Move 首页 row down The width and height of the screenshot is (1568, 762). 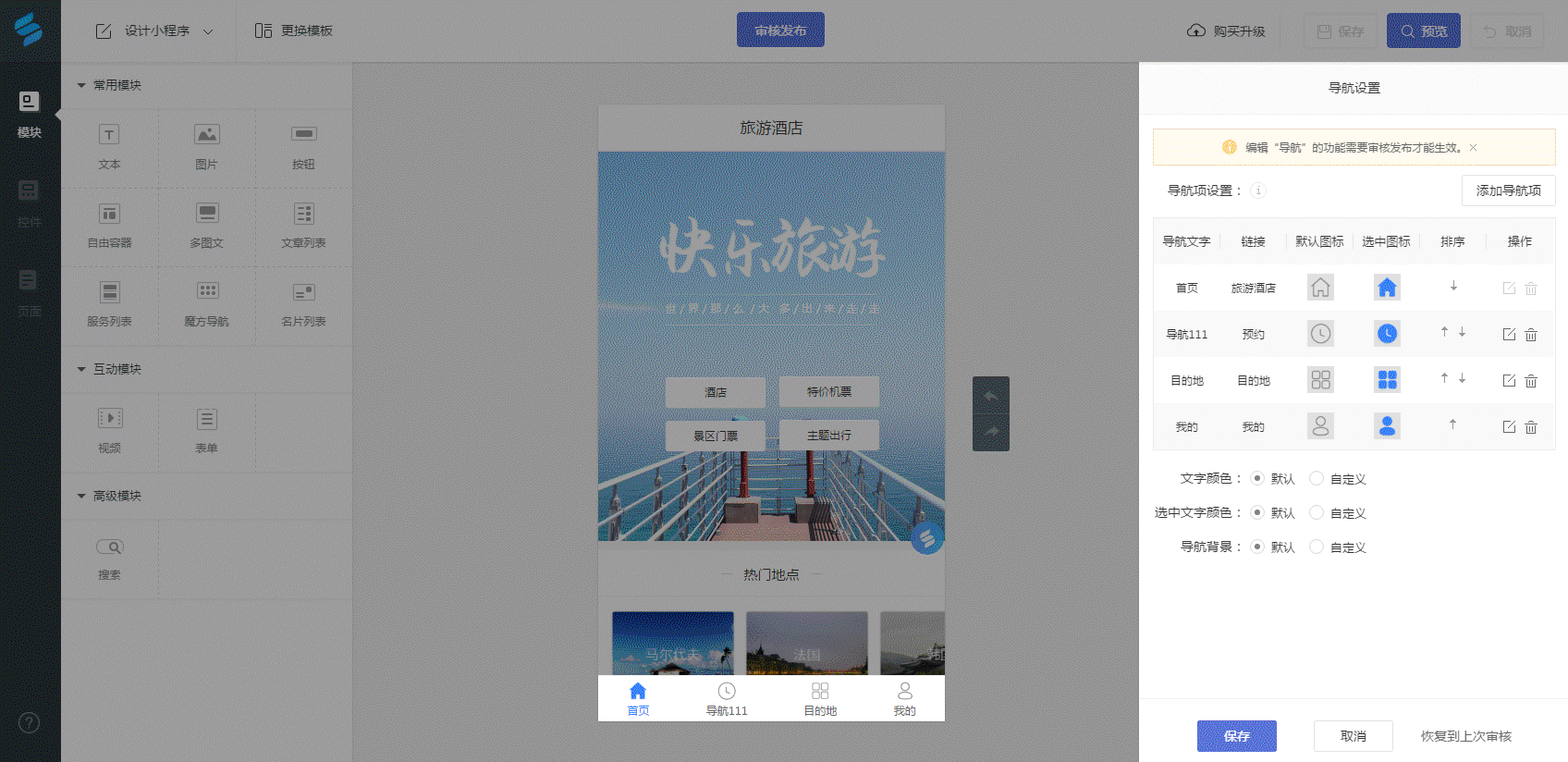(x=1453, y=287)
